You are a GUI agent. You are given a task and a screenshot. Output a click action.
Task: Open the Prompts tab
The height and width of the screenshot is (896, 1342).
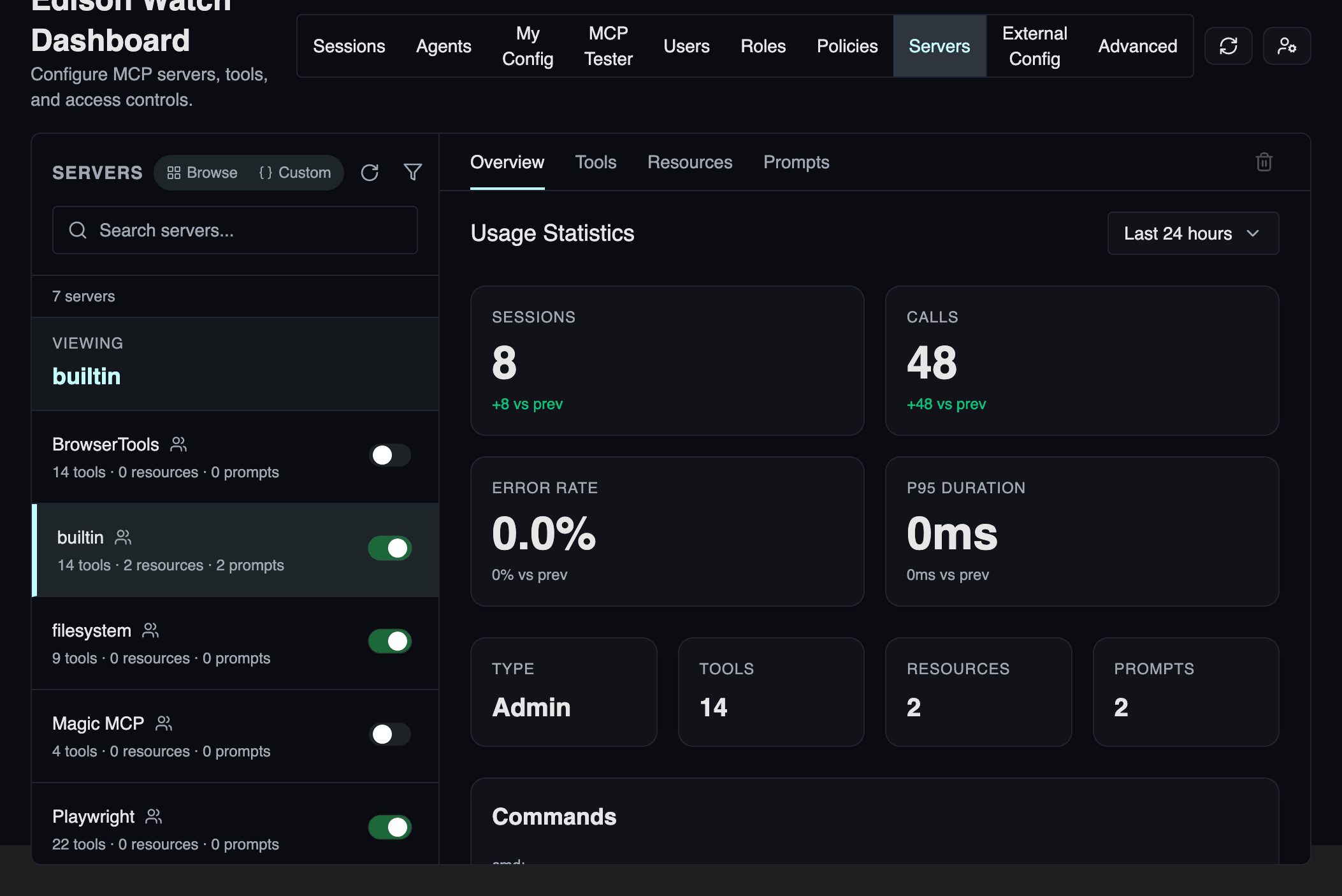(x=796, y=163)
